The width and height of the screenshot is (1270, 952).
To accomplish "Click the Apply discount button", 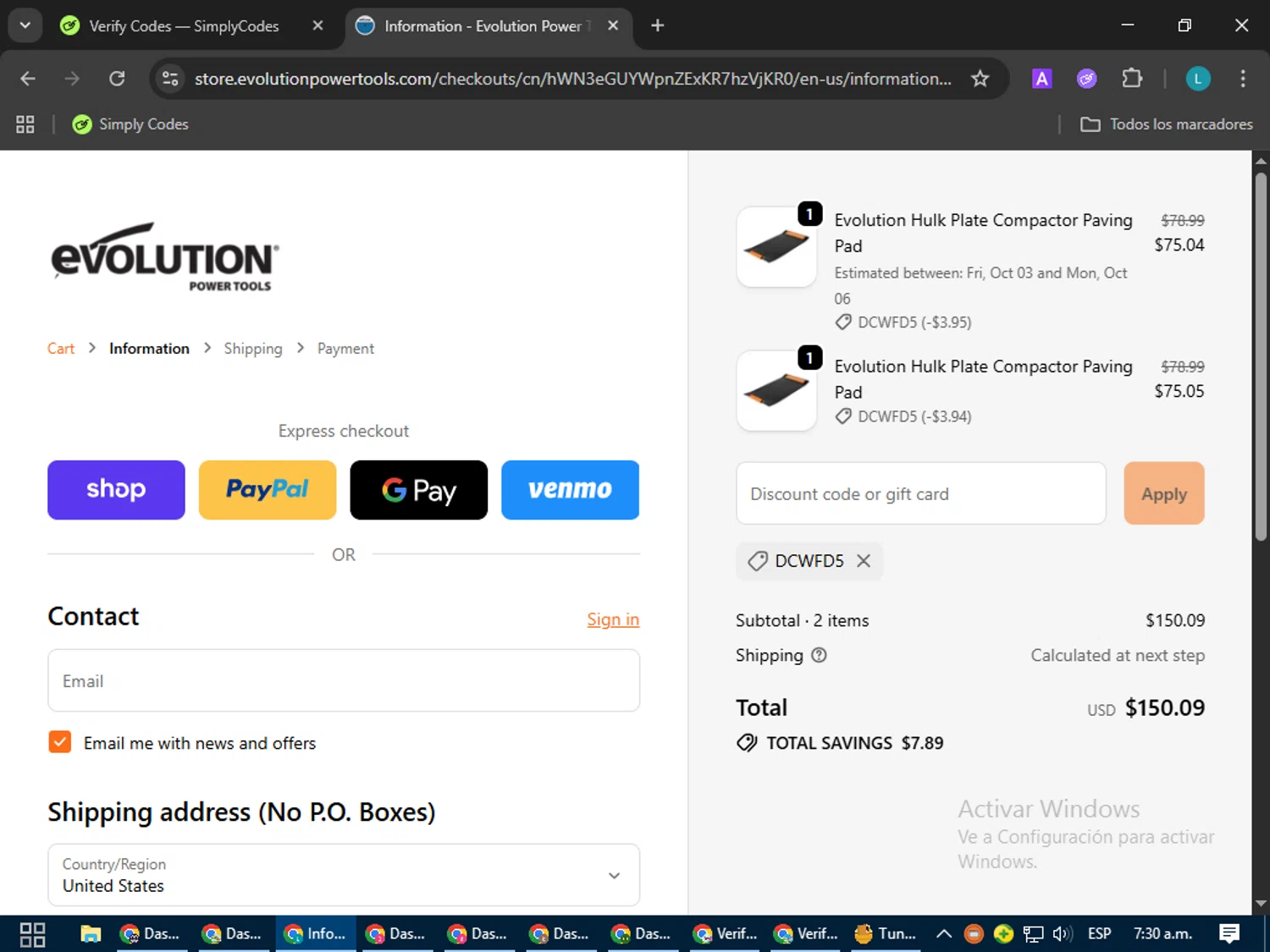I will coord(1164,493).
